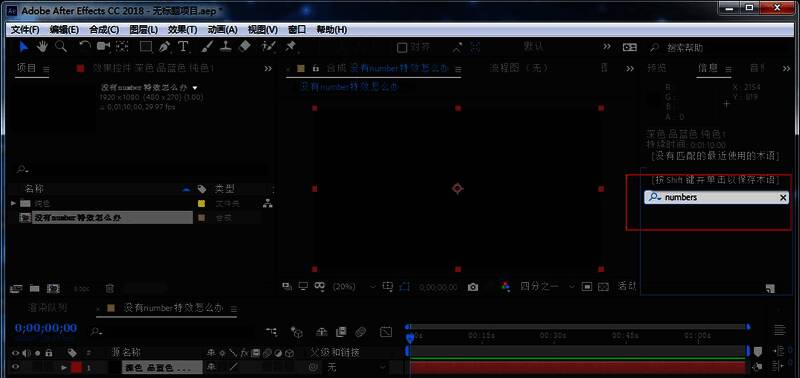Switch to the 信息 panel tab
This screenshot has width=800, height=378.
tap(708, 68)
